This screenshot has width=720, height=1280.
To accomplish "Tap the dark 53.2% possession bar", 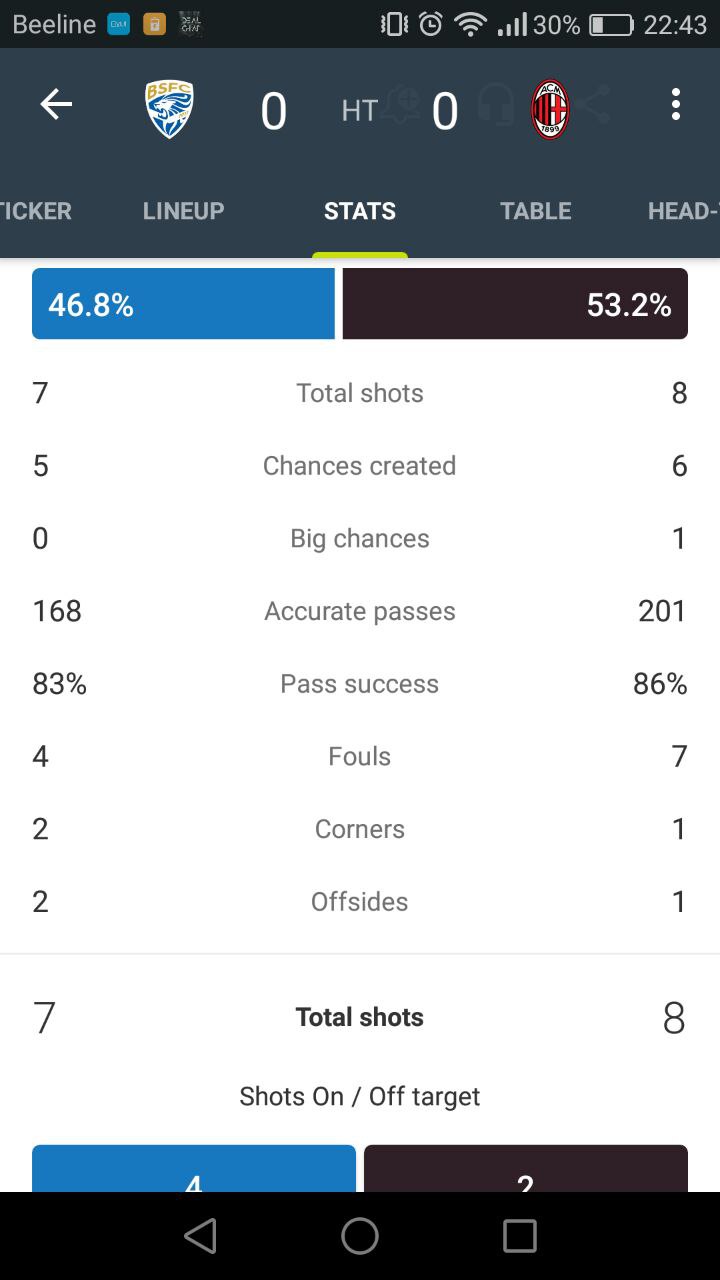I will [x=515, y=304].
